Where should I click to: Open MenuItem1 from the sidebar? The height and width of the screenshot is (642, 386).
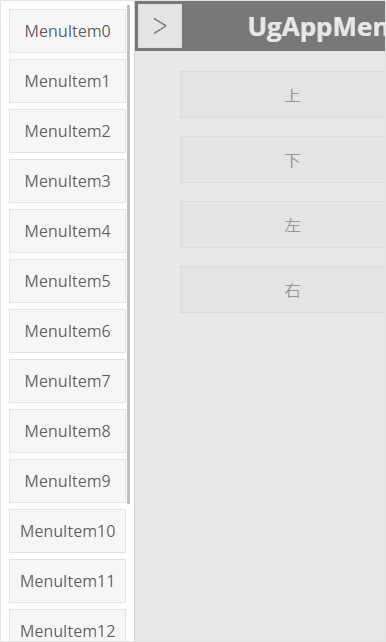[68, 81]
